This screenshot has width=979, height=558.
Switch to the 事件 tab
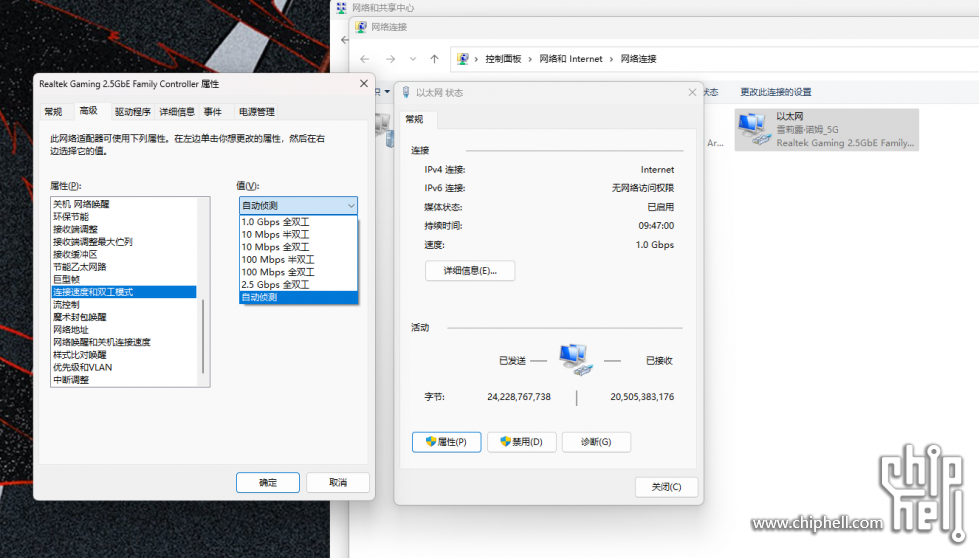click(x=213, y=112)
